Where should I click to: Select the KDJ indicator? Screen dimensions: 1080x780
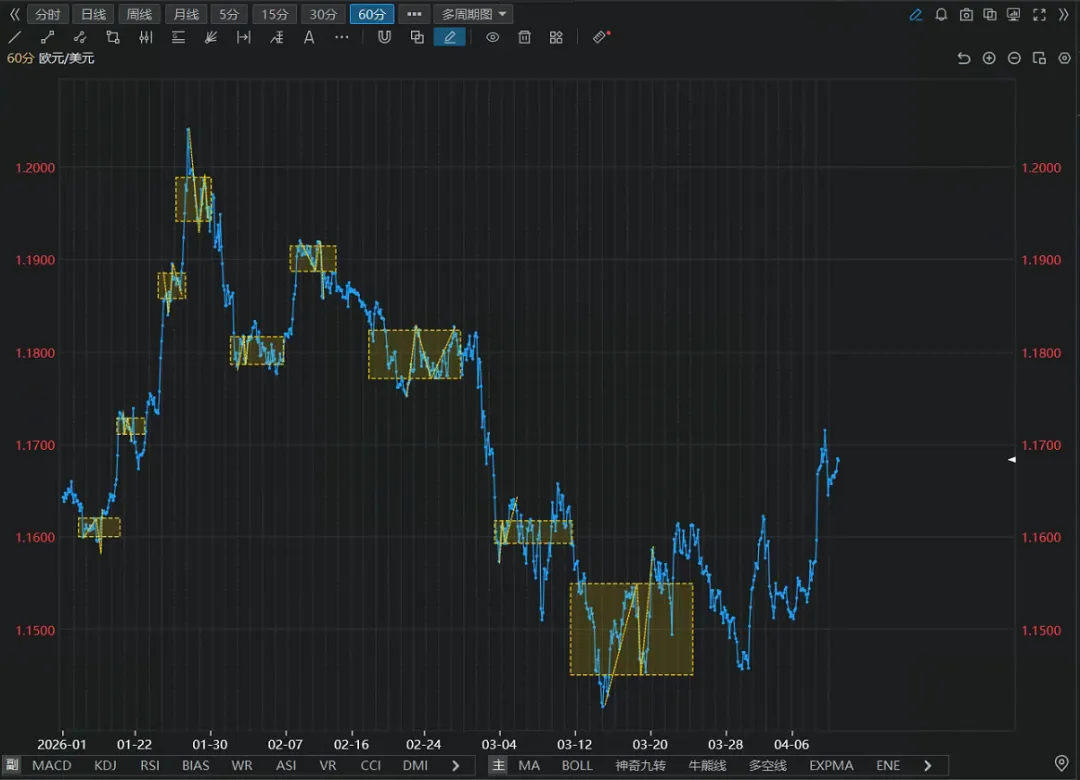pos(105,766)
